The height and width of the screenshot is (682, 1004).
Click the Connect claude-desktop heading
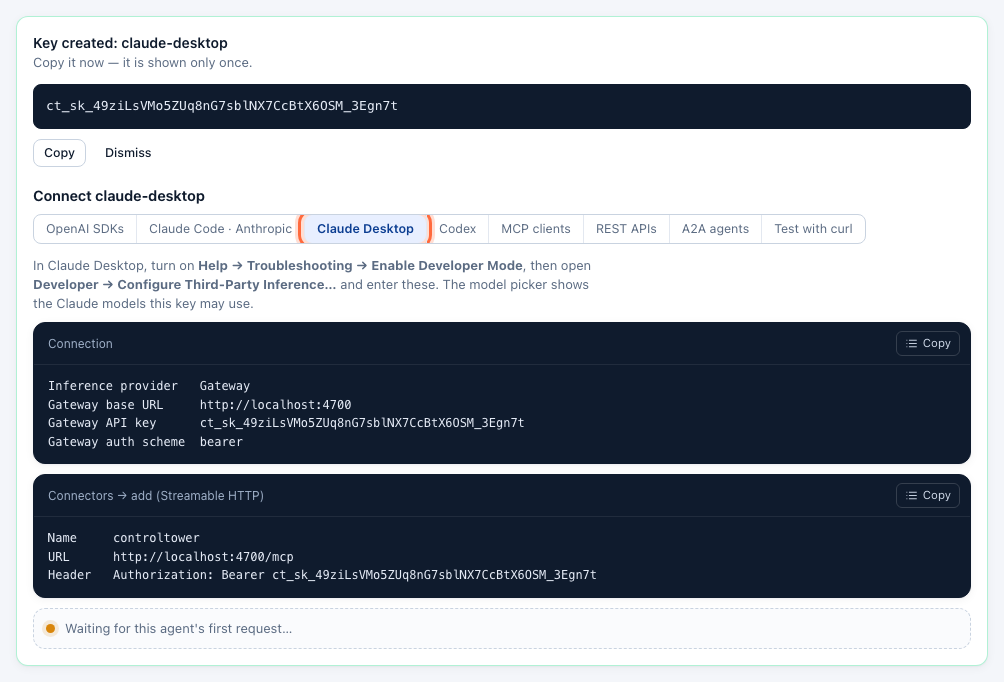point(119,196)
